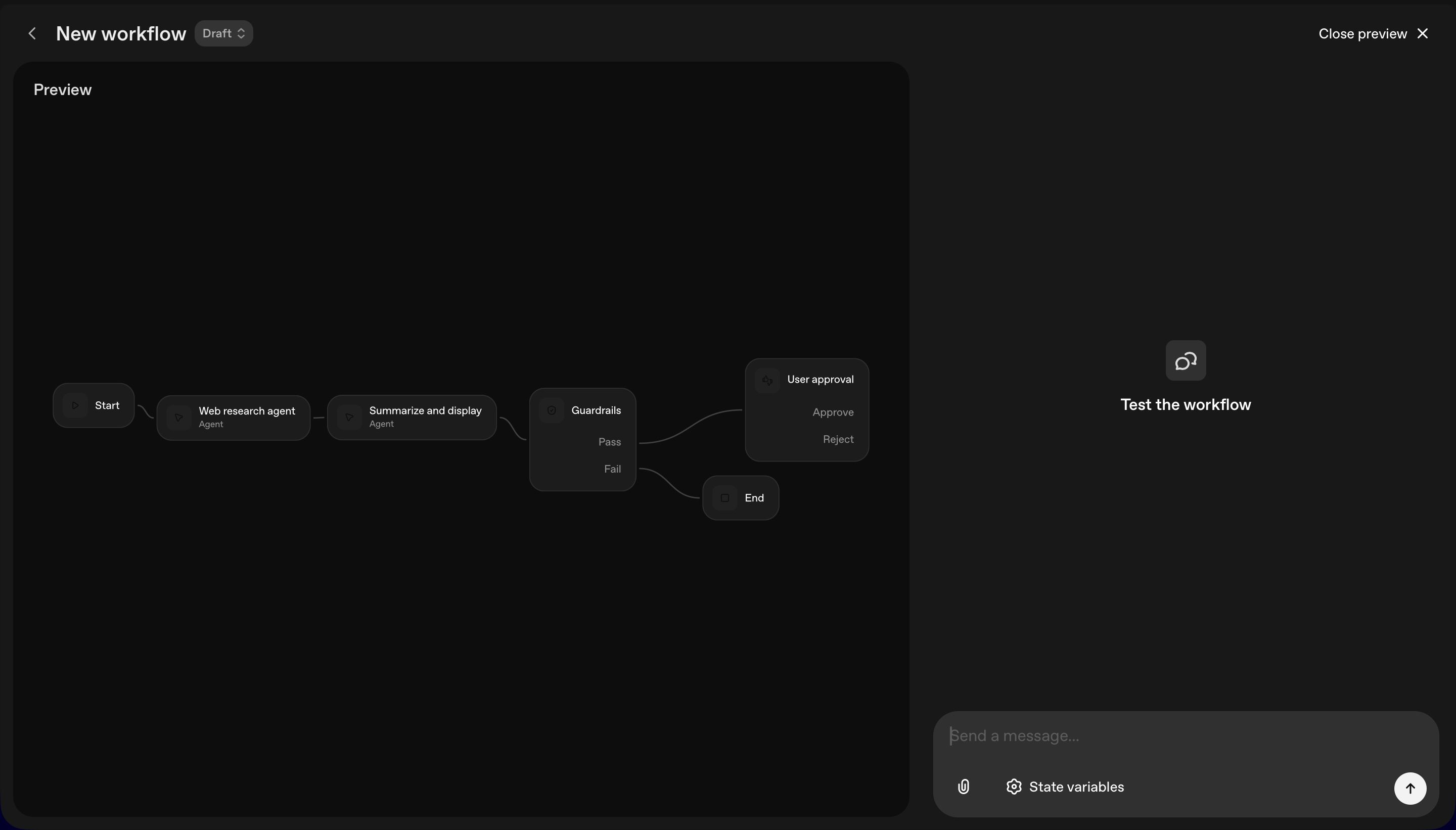The image size is (1456, 830).
Task: Open the Draft version dropdown
Action: point(223,34)
